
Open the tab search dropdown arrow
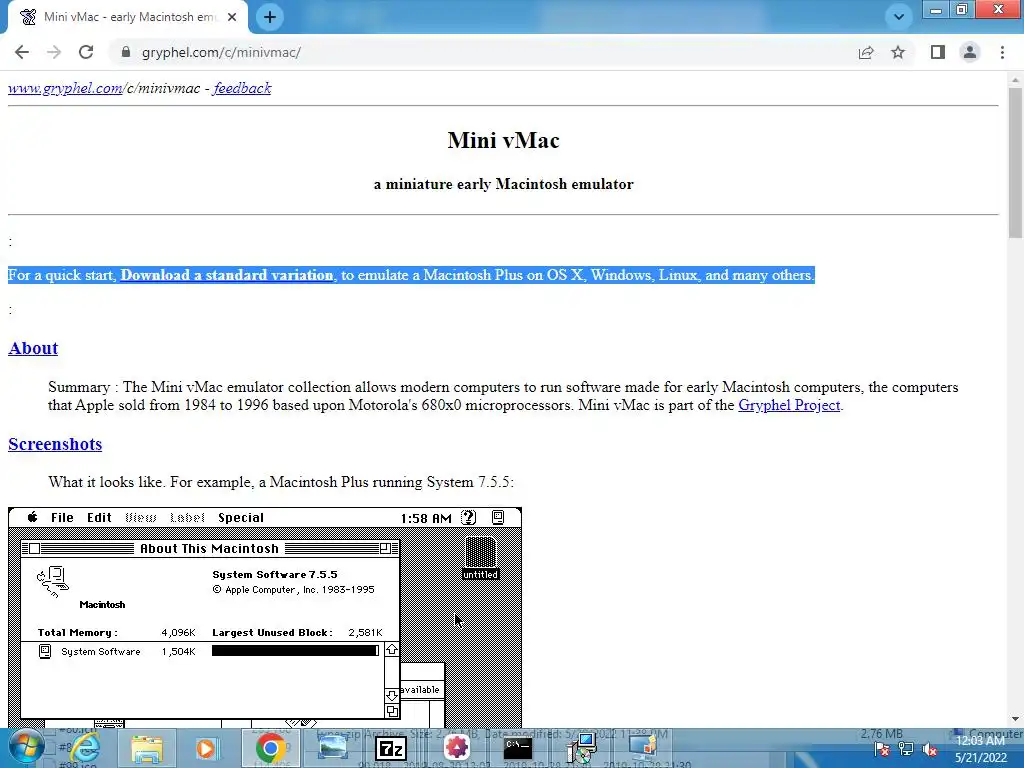(899, 16)
